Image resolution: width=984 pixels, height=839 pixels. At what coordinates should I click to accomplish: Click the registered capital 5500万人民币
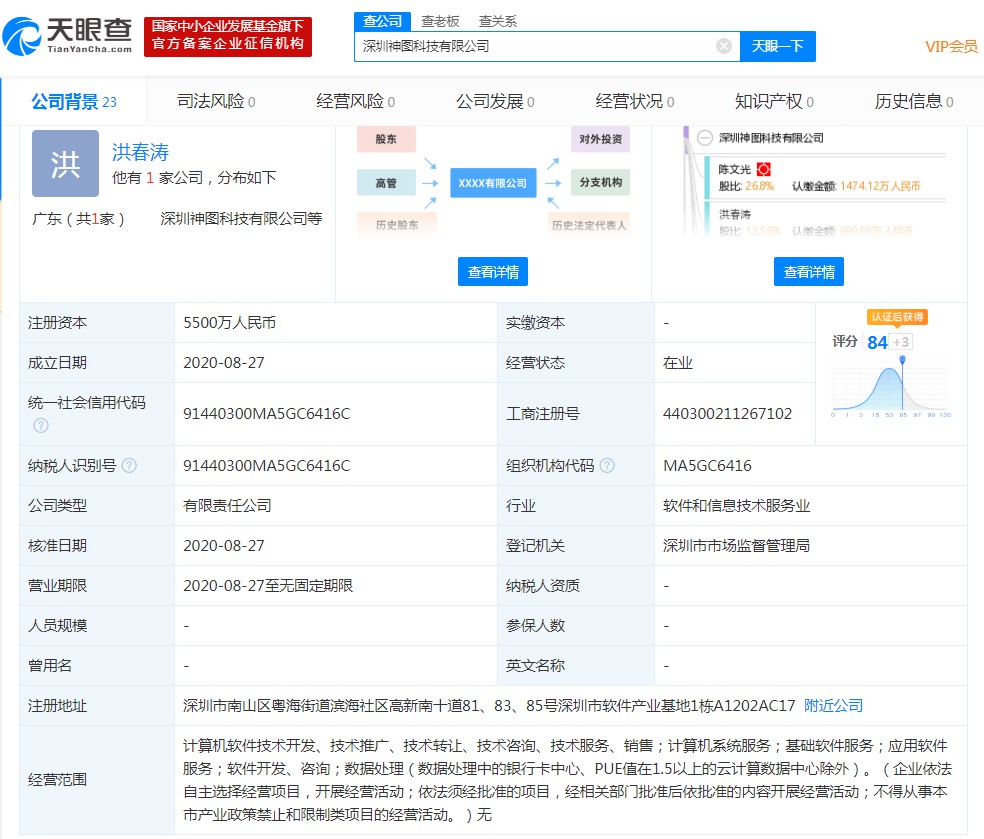click(x=230, y=323)
